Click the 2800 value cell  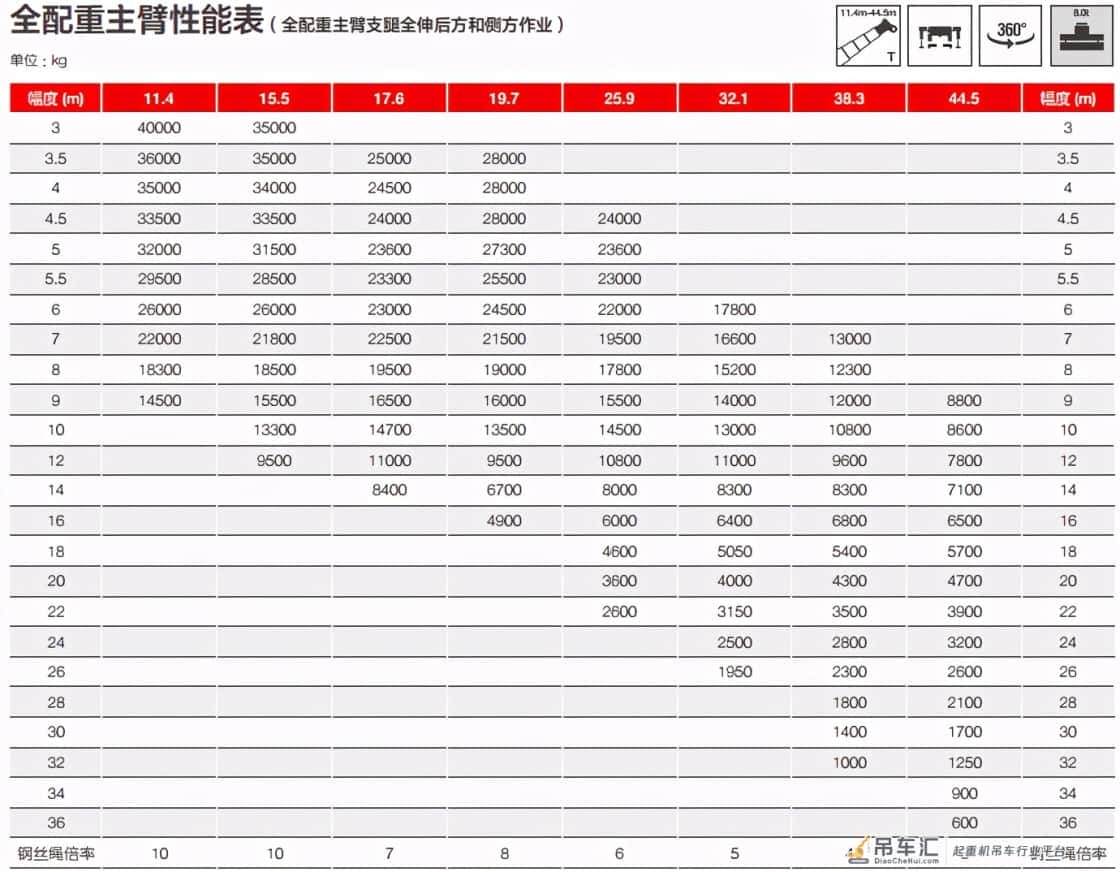[x=849, y=642]
